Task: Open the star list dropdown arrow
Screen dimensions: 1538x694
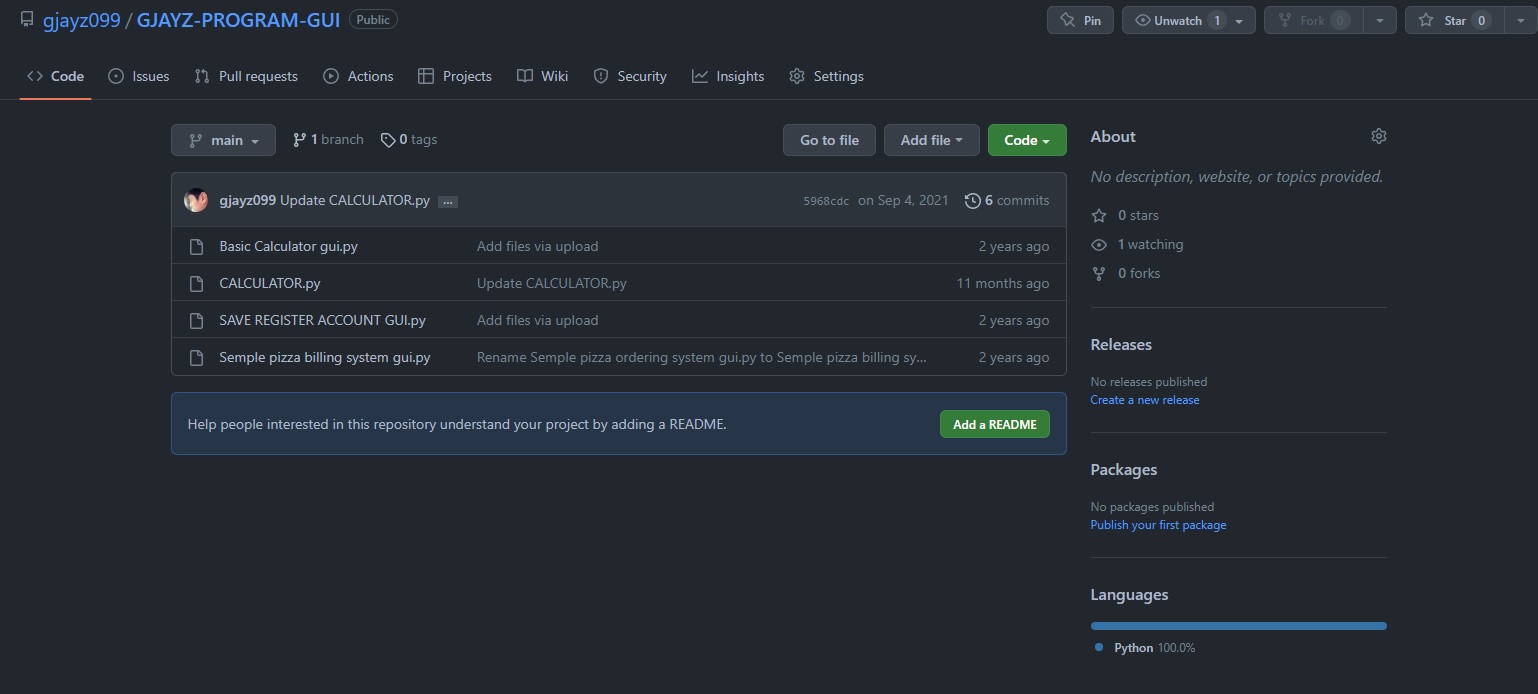Action: (x=1520, y=20)
